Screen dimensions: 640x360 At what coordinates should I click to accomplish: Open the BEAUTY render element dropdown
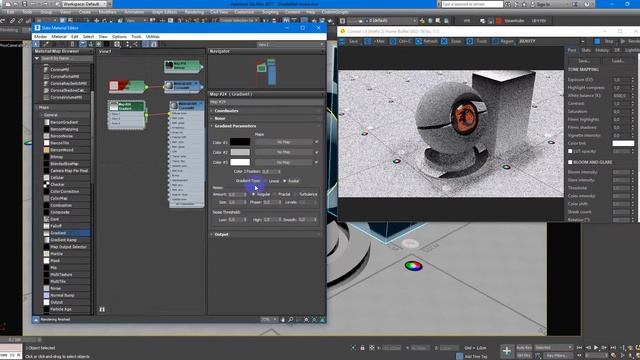pos(551,41)
